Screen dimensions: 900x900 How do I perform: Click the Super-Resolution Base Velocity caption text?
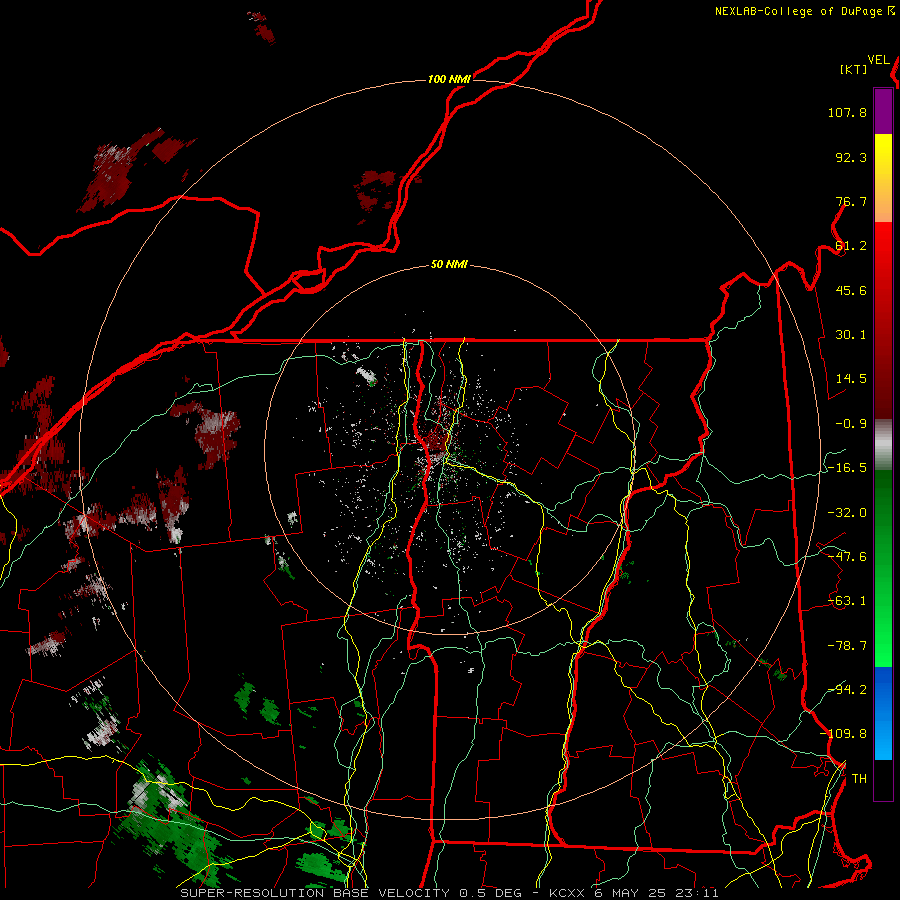click(449, 893)
